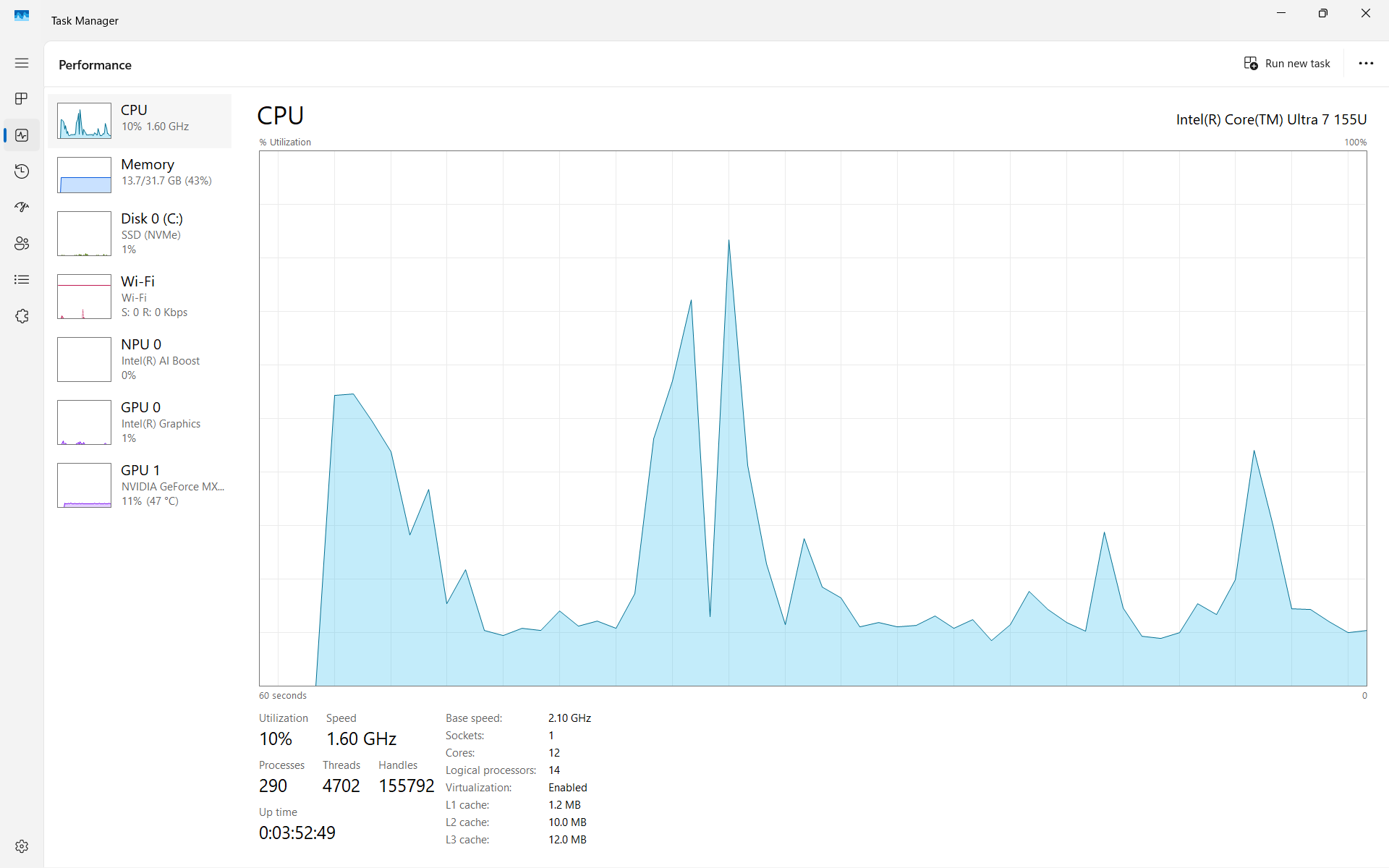Click the Run new task button
This screenshot has width=1389, height=868.
(x=1287, y=64)
